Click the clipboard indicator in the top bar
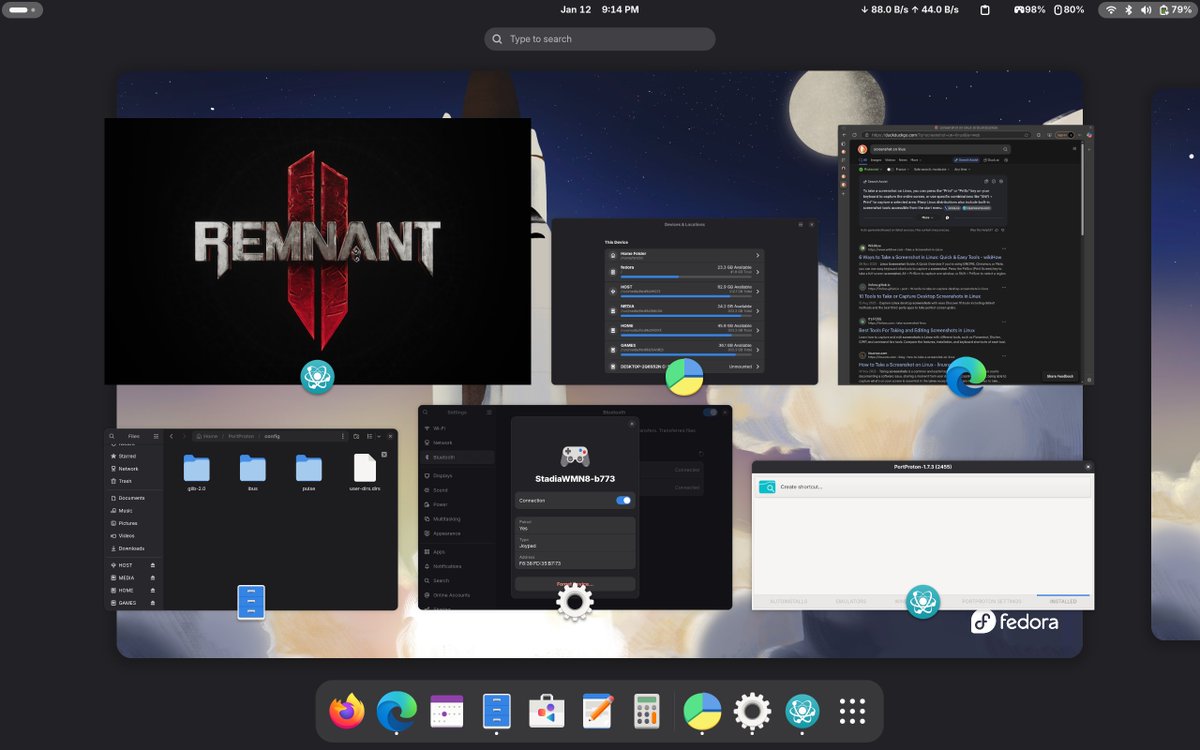The height and width of the screenshot is (750, 1200). [x=984, y=10]
